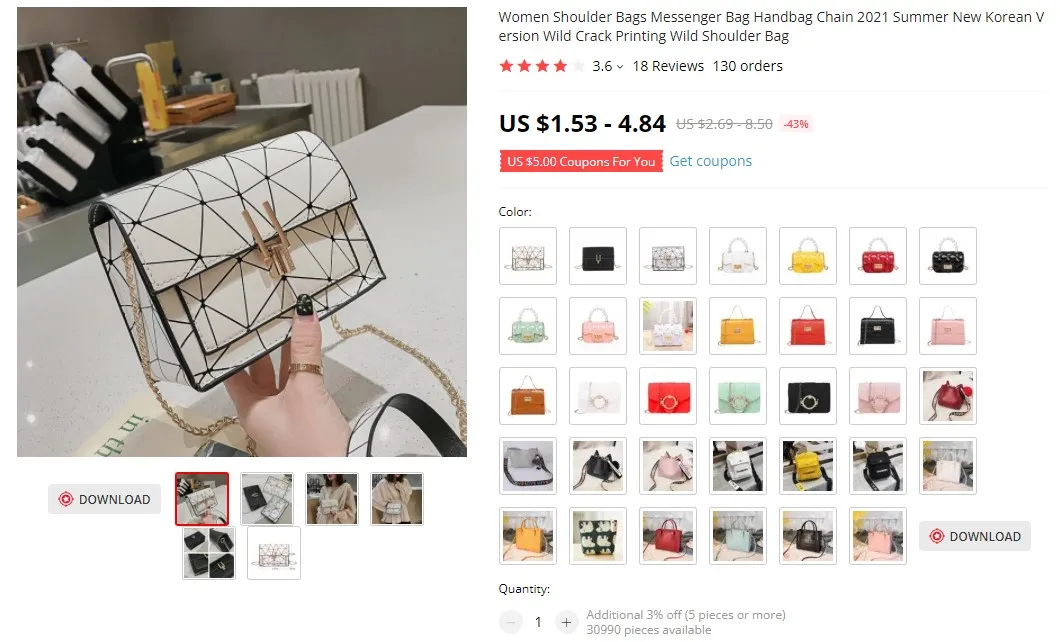
Task: Open the last gallery thumbnail on white background
Action: tap(274, 553)
